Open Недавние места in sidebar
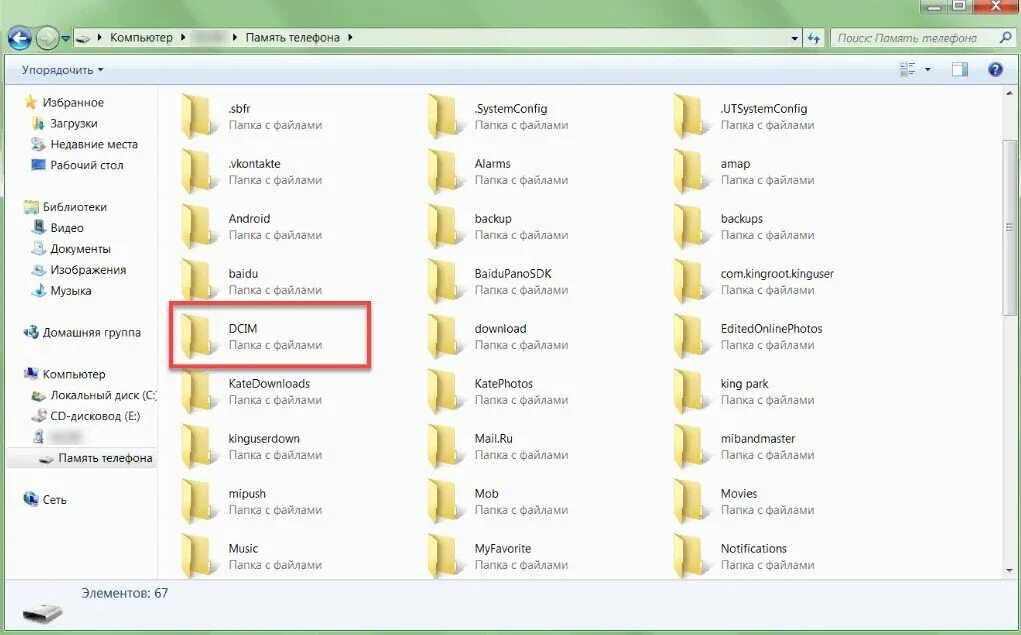The width and height of the screenshot is (1021, 635). tap(94, 144)
